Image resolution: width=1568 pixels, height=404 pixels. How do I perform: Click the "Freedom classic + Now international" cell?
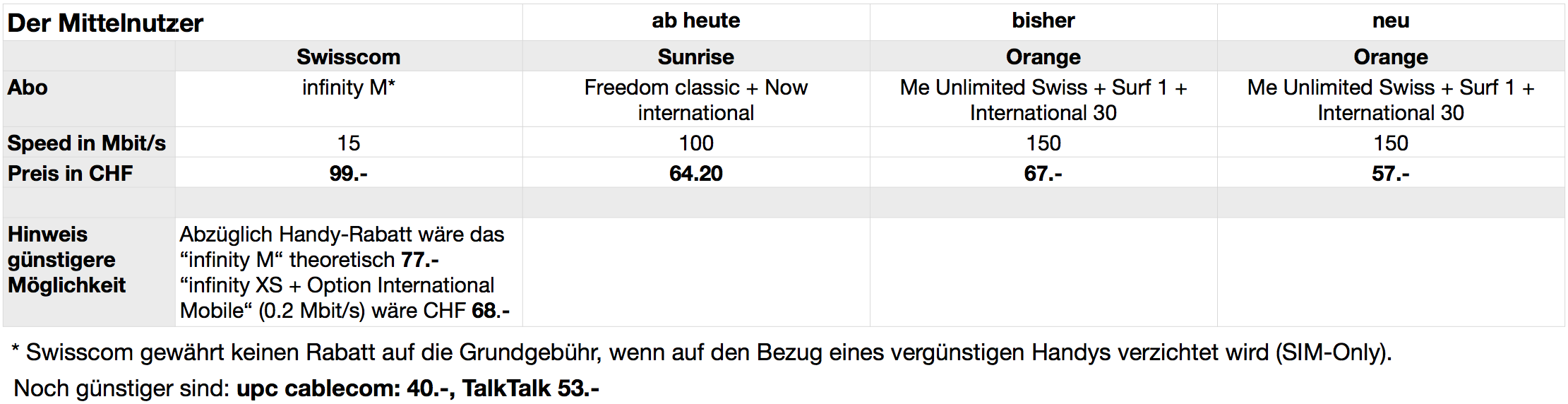(695, 100)
